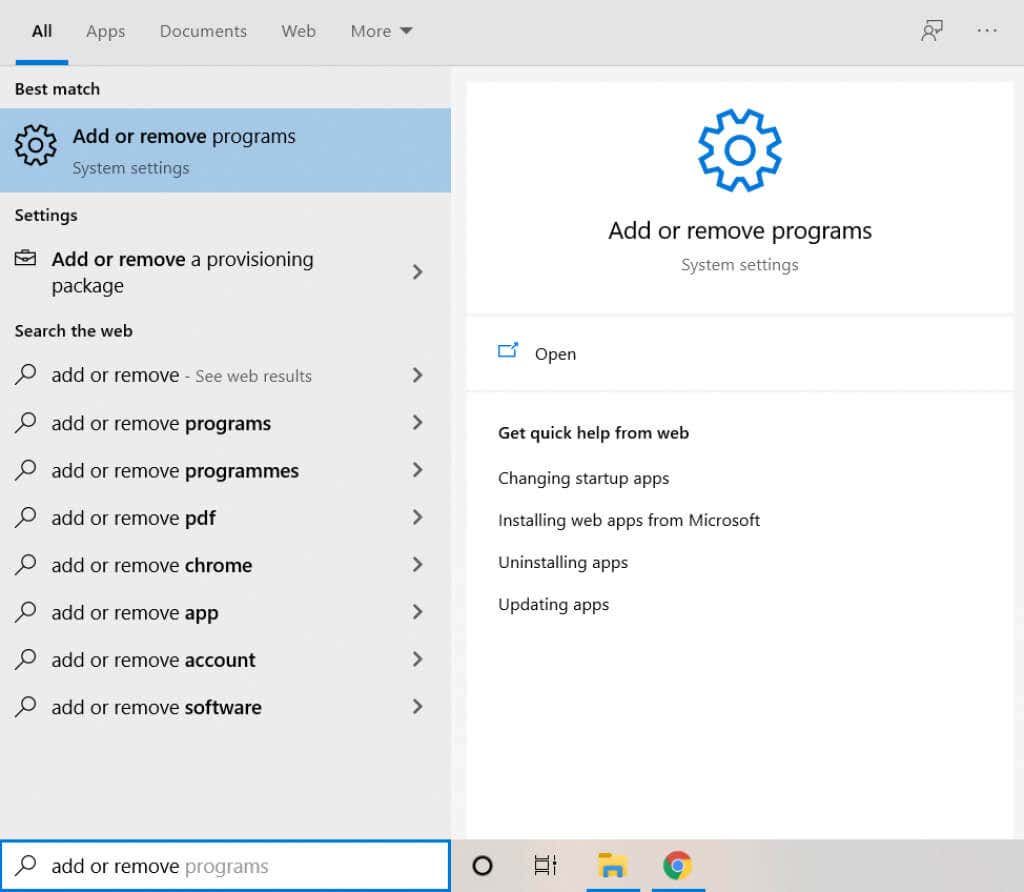This screenshot has width=1024, height=892.
Task: Open 'Changing startup apps' help link
Action: (x=583, y=478)
